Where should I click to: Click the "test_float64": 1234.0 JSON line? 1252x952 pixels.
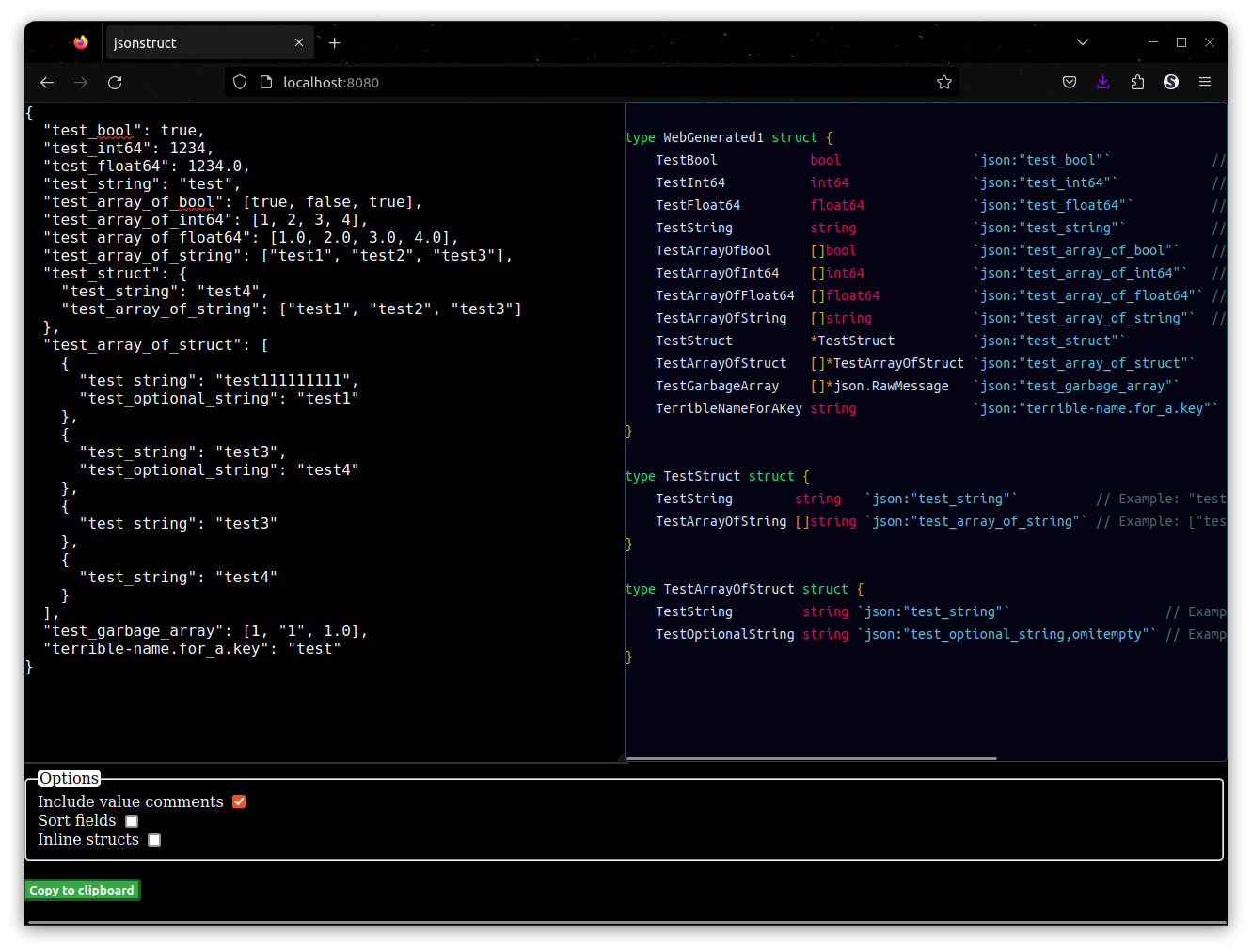pyautogui.click(x=146, y=167)
